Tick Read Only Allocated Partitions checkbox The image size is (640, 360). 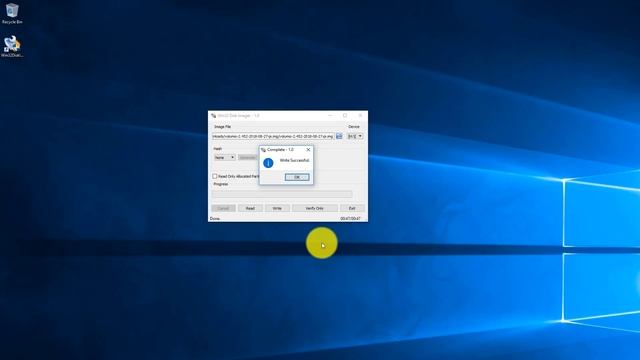click(215, 176)
